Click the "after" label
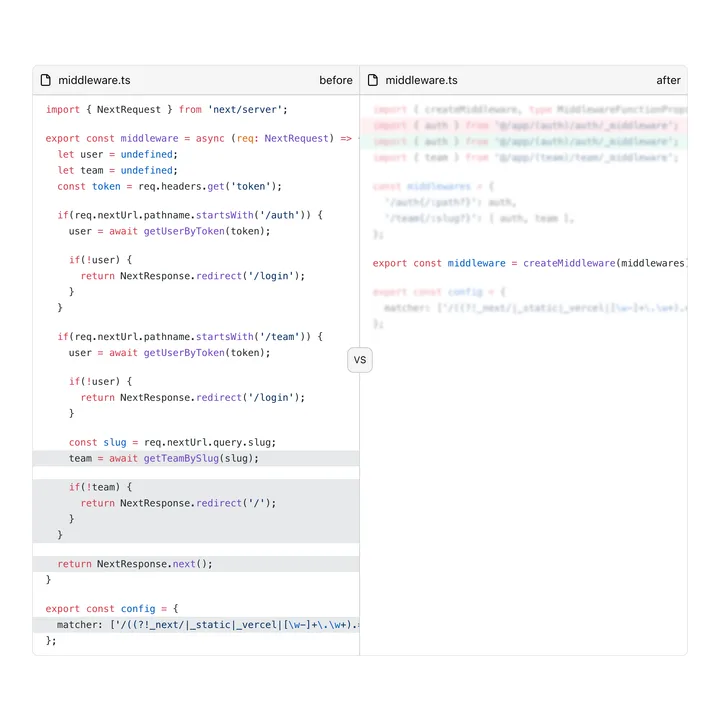The image size is (720, 720). click(x=668, y=80)
